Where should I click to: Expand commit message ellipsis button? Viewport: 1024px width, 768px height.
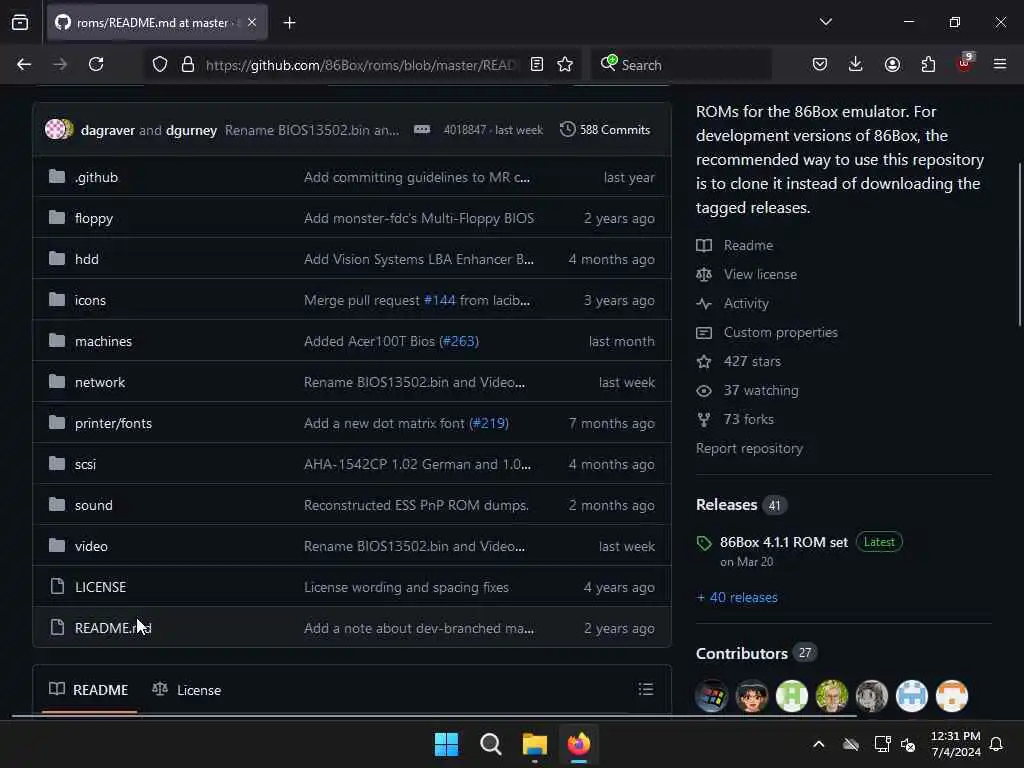click(x=422, y=129)
